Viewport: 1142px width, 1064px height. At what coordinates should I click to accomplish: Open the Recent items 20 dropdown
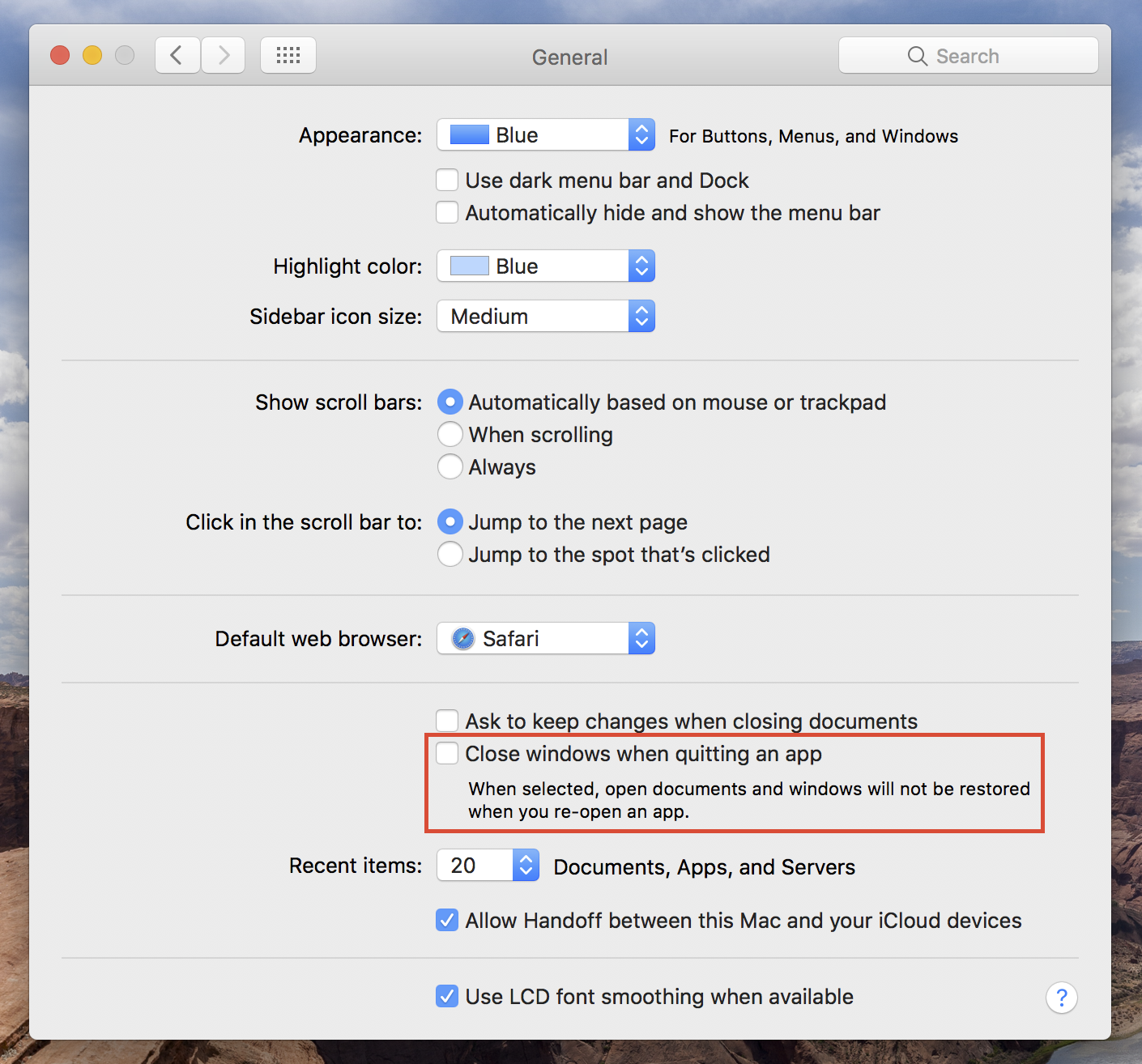[x=488, y=866]
